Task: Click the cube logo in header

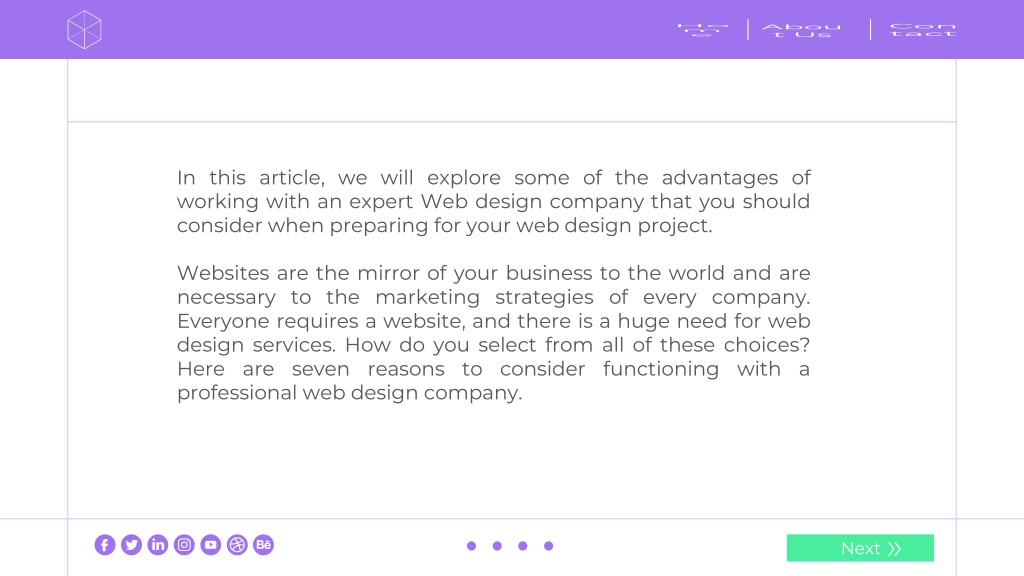Action: tap(84, 29)
